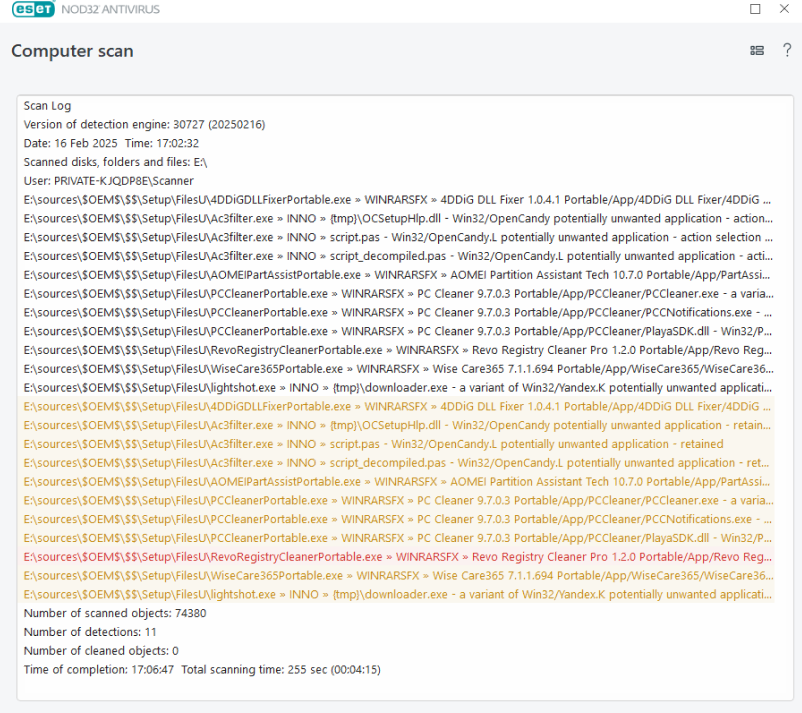Screen dimensions: 802x713
Task: Select 'Number of cleaned objects: 0' line
Action: [101, 651]
